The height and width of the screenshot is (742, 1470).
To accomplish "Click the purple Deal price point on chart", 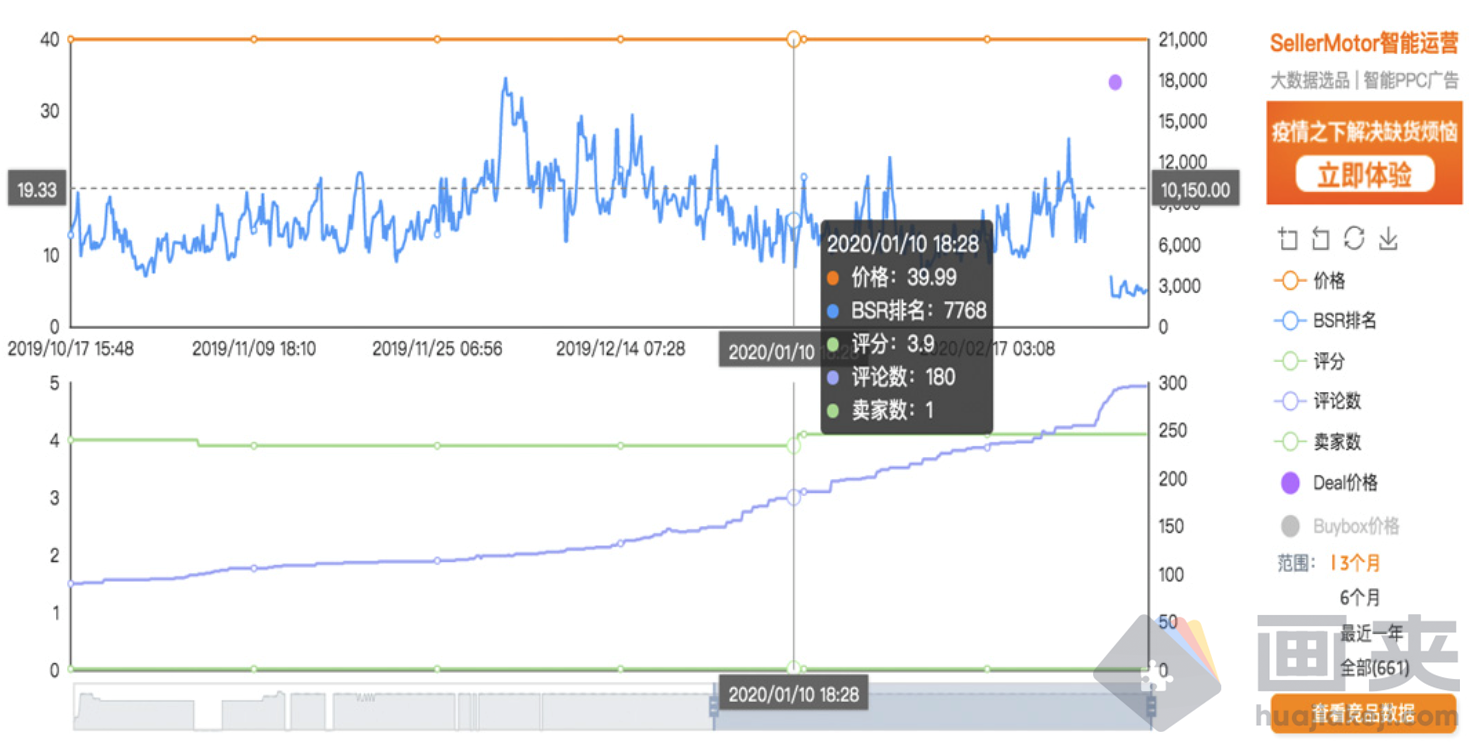I will click(1115, 82).
